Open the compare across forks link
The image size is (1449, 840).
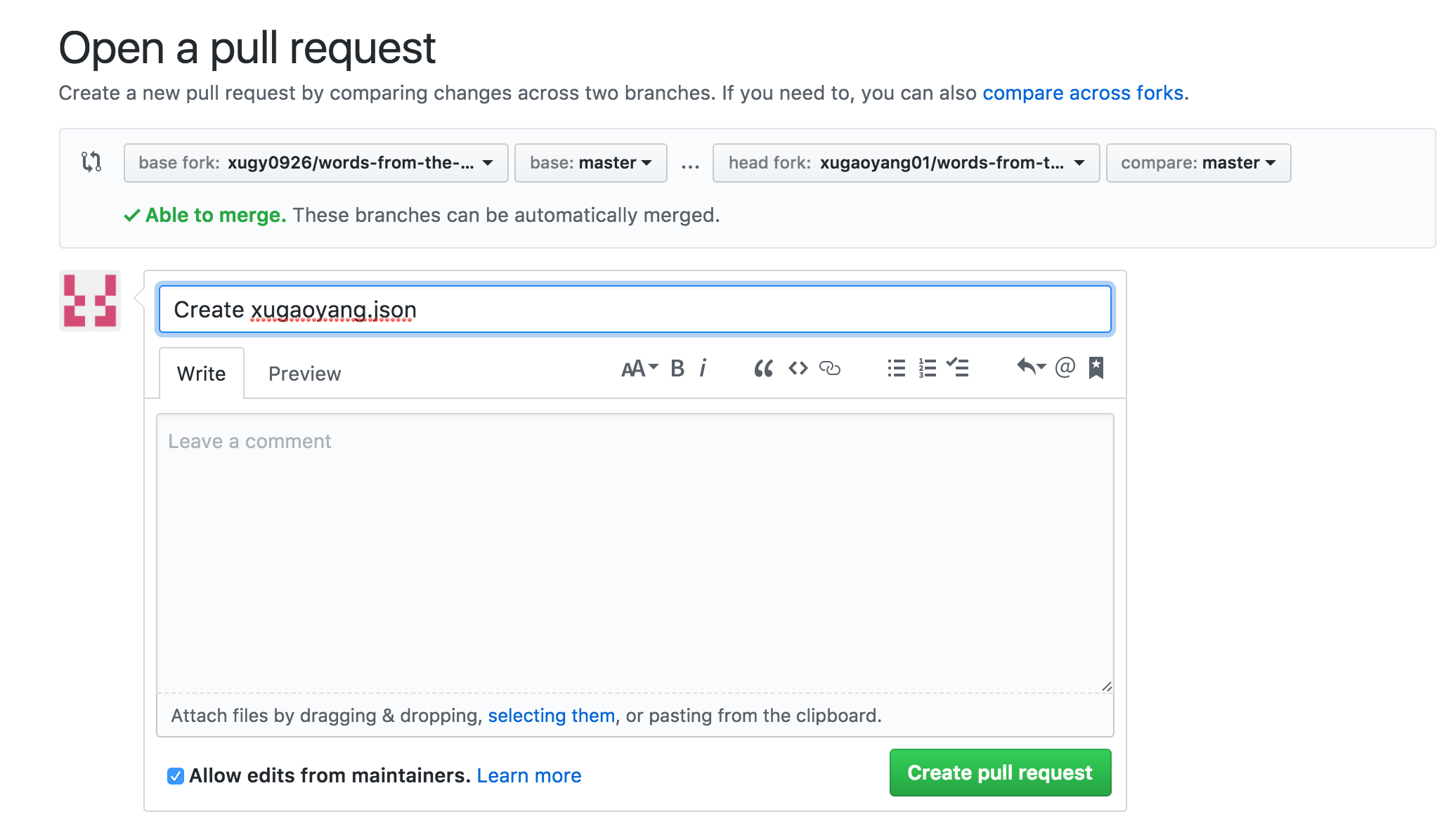click(x=1082, y=93)
